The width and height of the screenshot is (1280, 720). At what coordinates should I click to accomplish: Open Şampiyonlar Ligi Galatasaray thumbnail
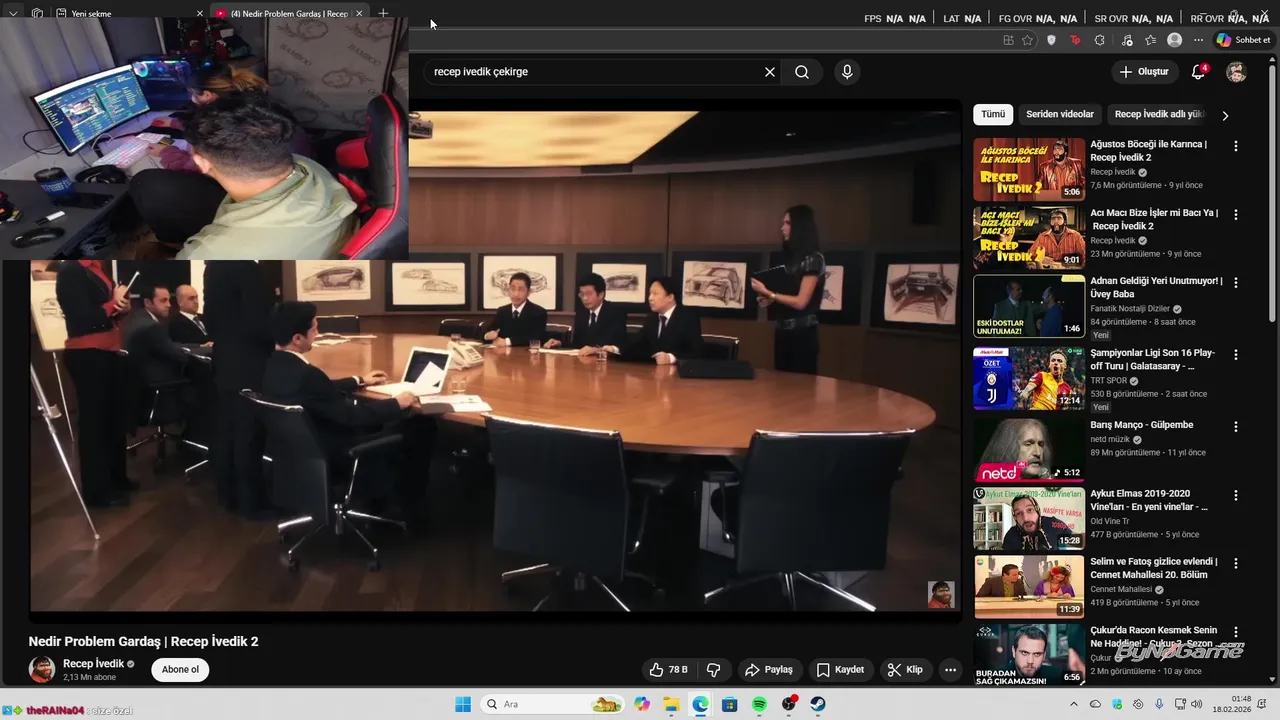(1029, 378)
